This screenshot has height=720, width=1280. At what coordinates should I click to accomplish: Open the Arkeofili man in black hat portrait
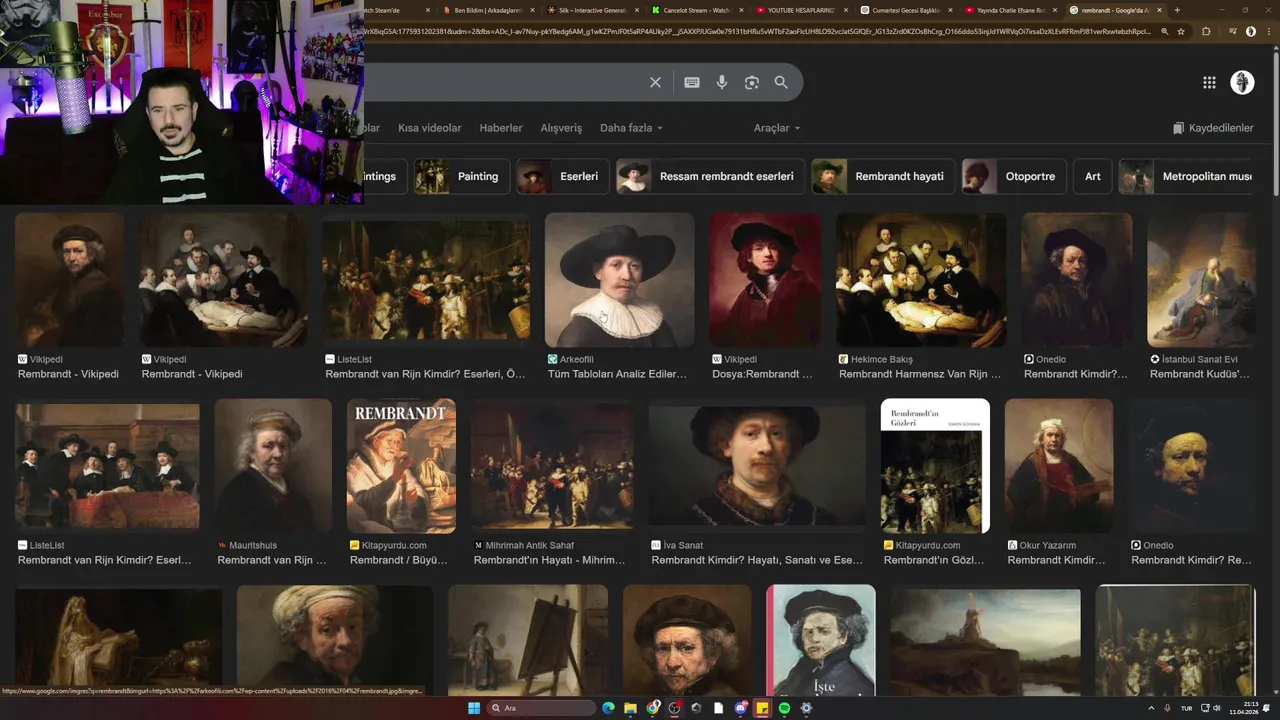[x=620, y=279]
